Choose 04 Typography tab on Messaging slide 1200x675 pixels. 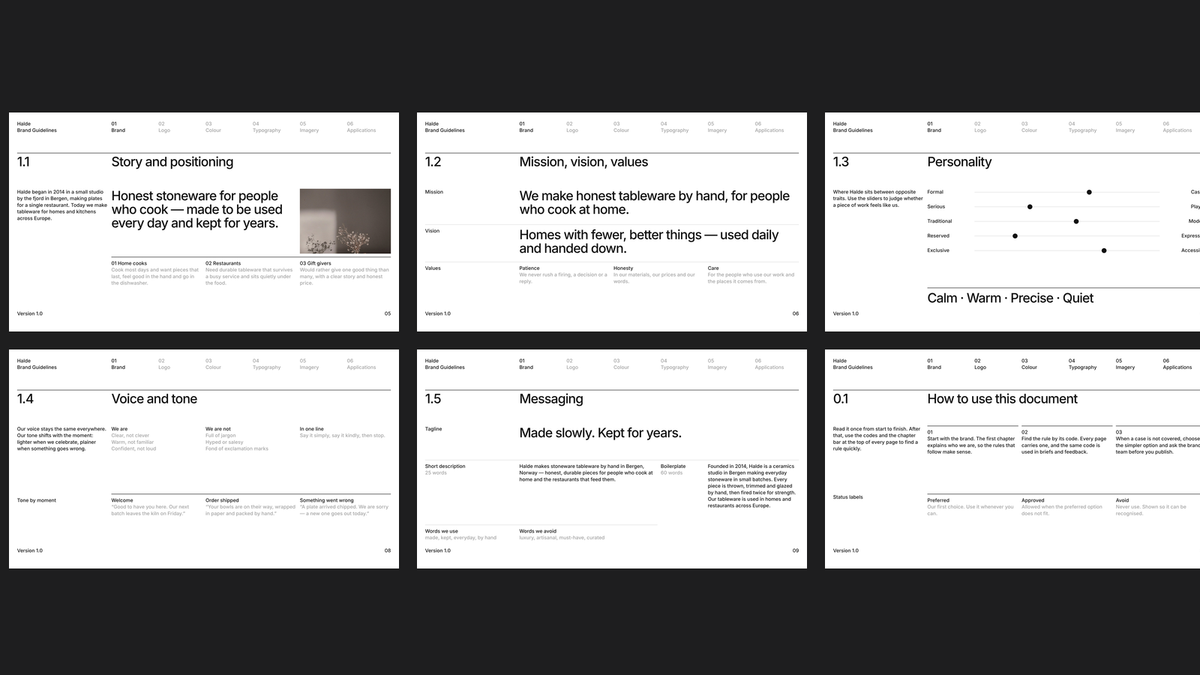coord(675,364)
